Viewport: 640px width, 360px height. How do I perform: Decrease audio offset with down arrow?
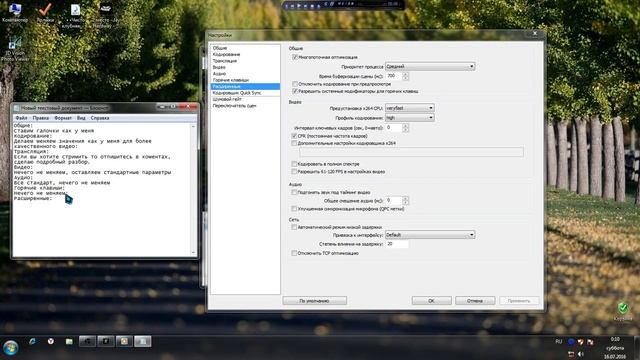pos(405,203)
